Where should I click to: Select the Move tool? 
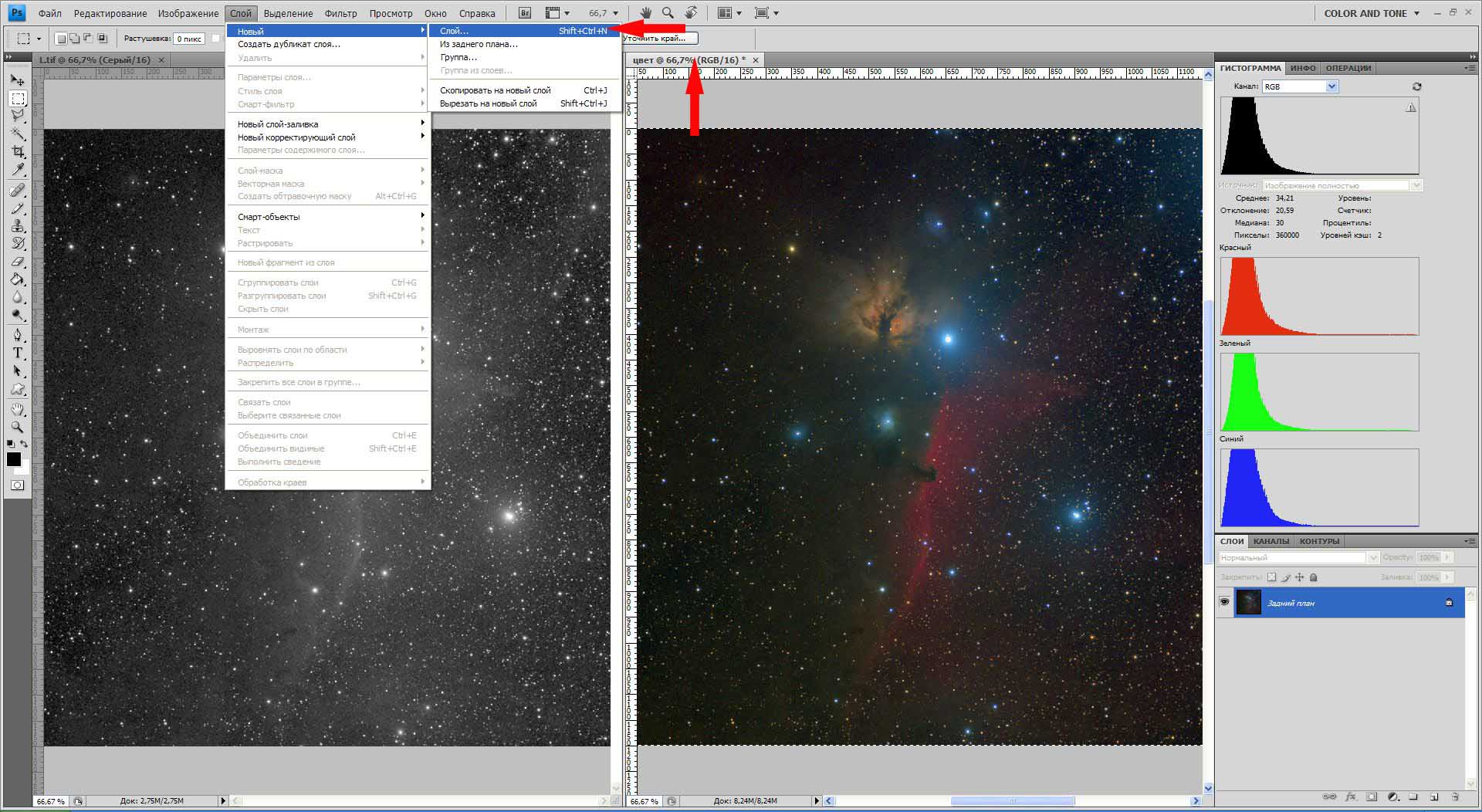coord(17,80)
